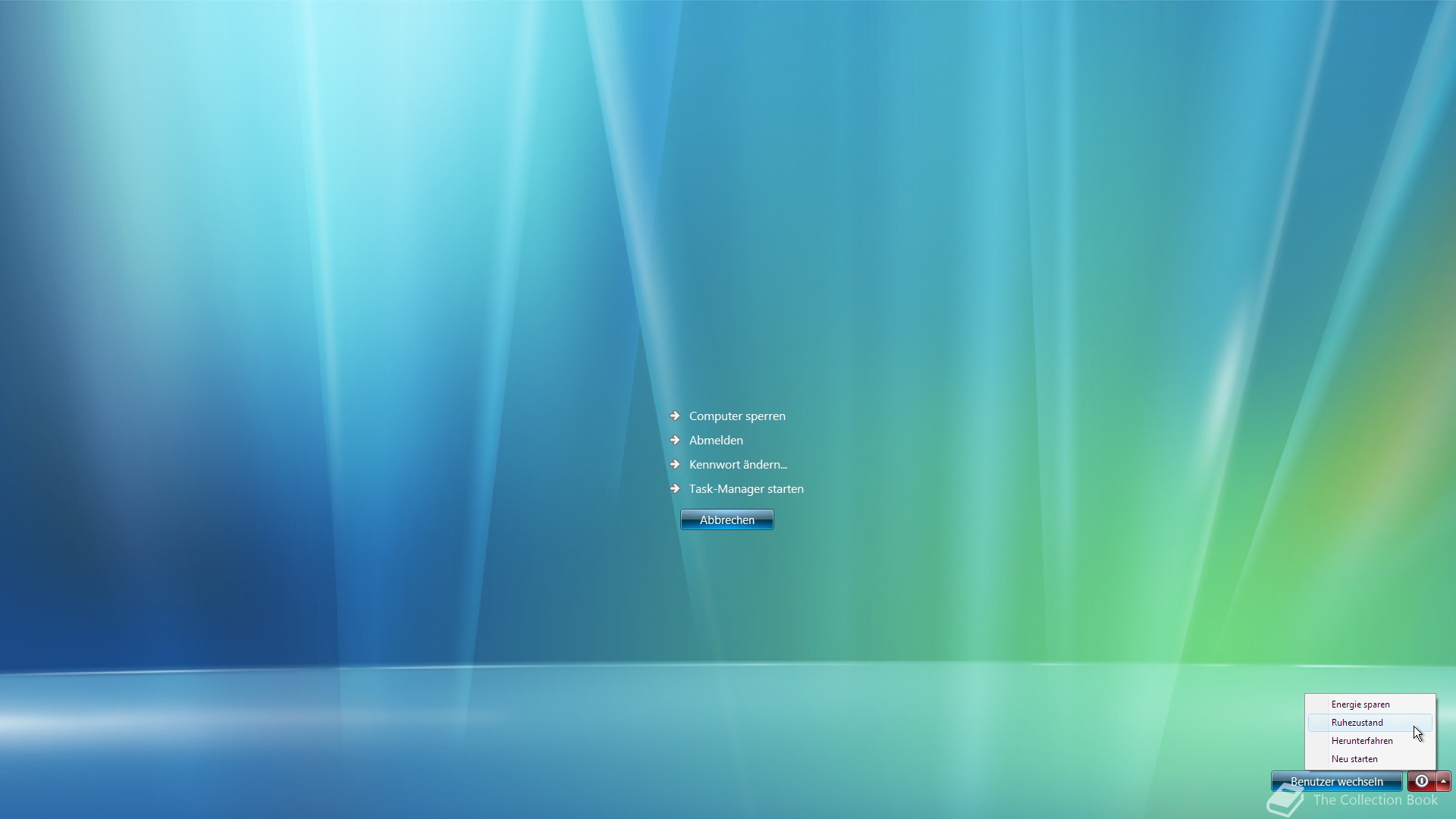
Task: Collapse the shutdown options arrow button
Action: 1443,781
